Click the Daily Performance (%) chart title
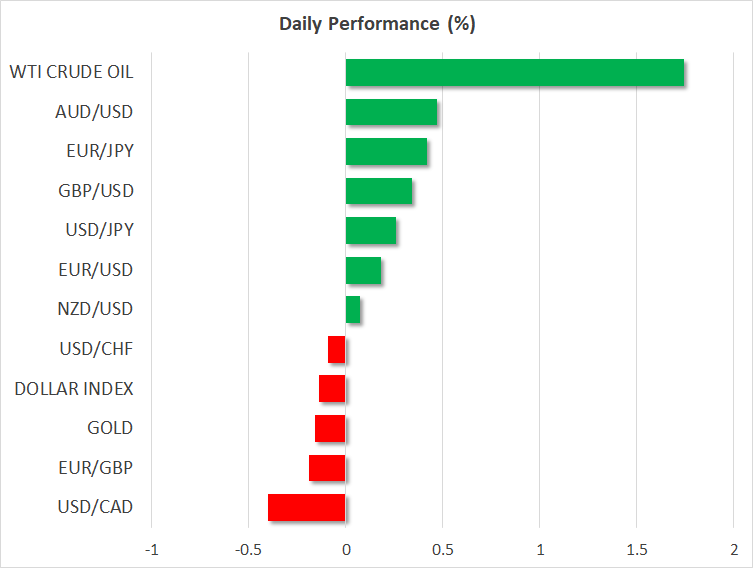753x568 pixels. click(376, 24)
